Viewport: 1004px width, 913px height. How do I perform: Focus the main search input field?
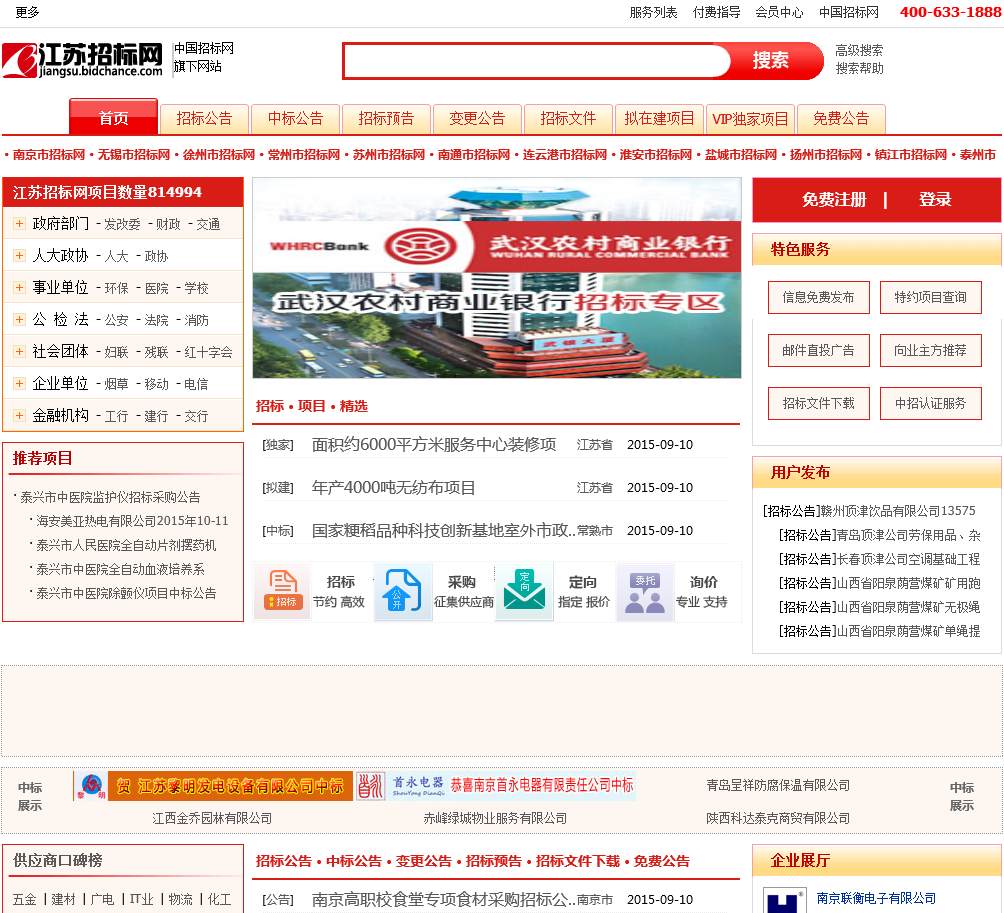(x=535, y=61)
